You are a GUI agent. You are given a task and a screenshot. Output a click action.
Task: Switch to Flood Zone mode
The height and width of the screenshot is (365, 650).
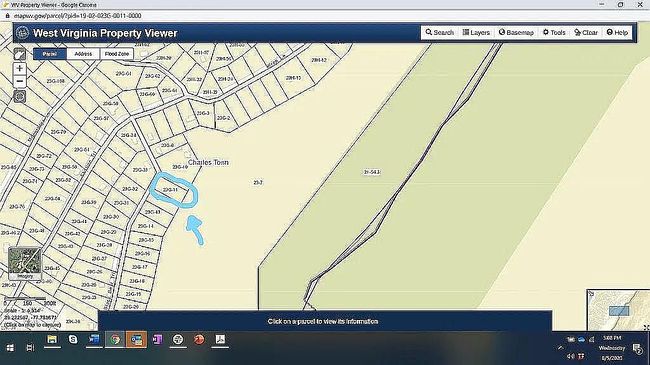tap(117, 54)
